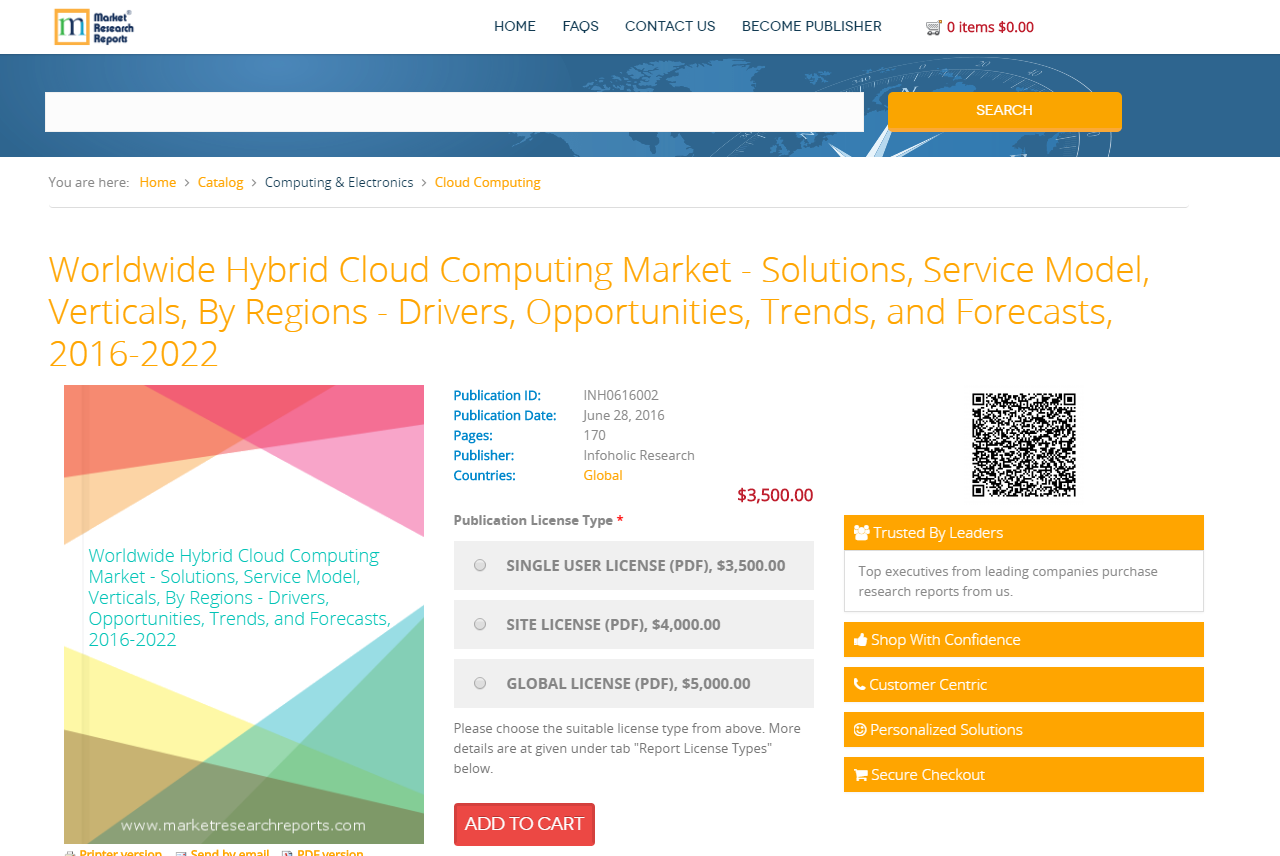This screenshot has width=1280, height=856.
Task: Click the QR code image
Action: tap(1024, 445)
